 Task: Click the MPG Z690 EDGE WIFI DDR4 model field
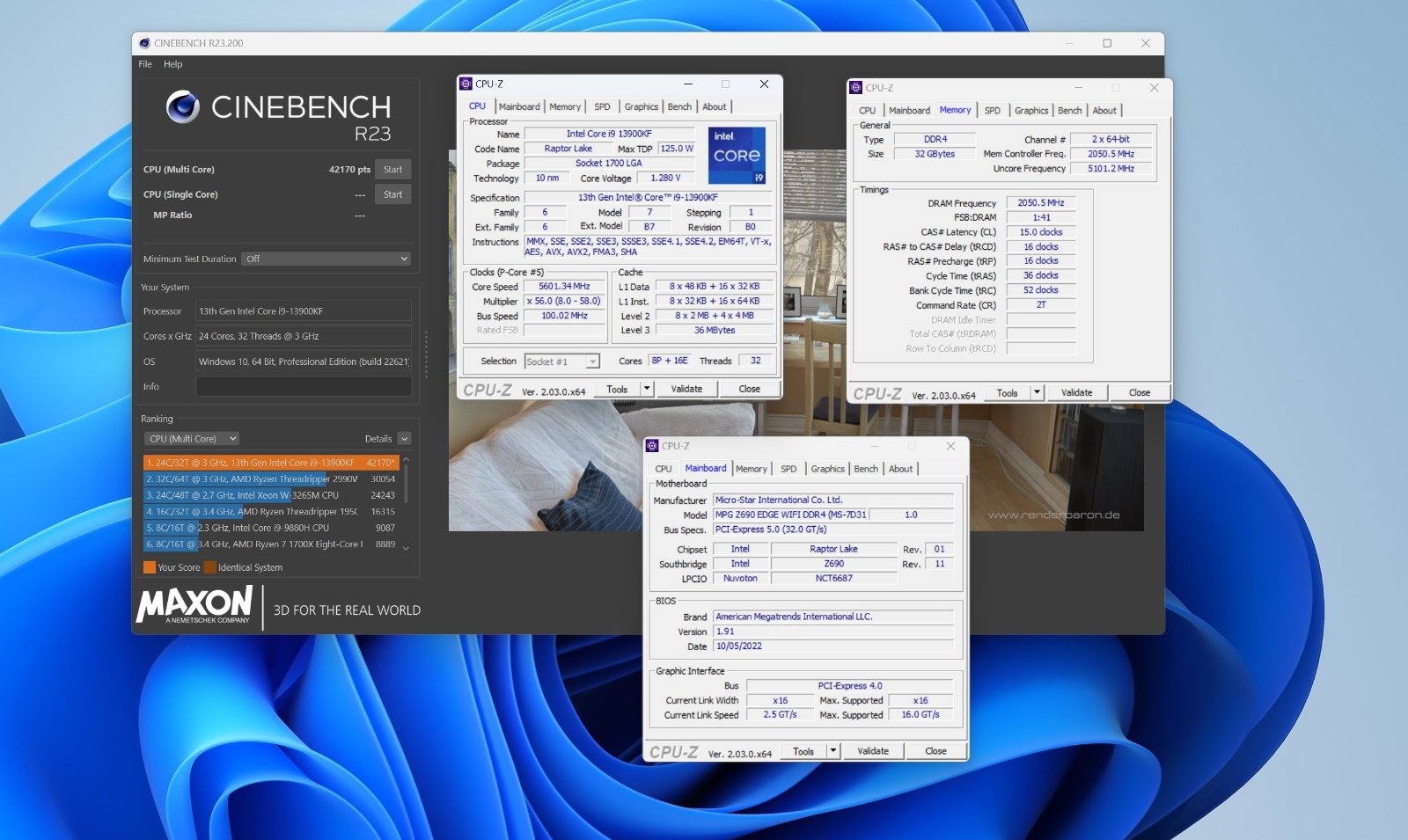pyautogui.click(x=790, y=515)
